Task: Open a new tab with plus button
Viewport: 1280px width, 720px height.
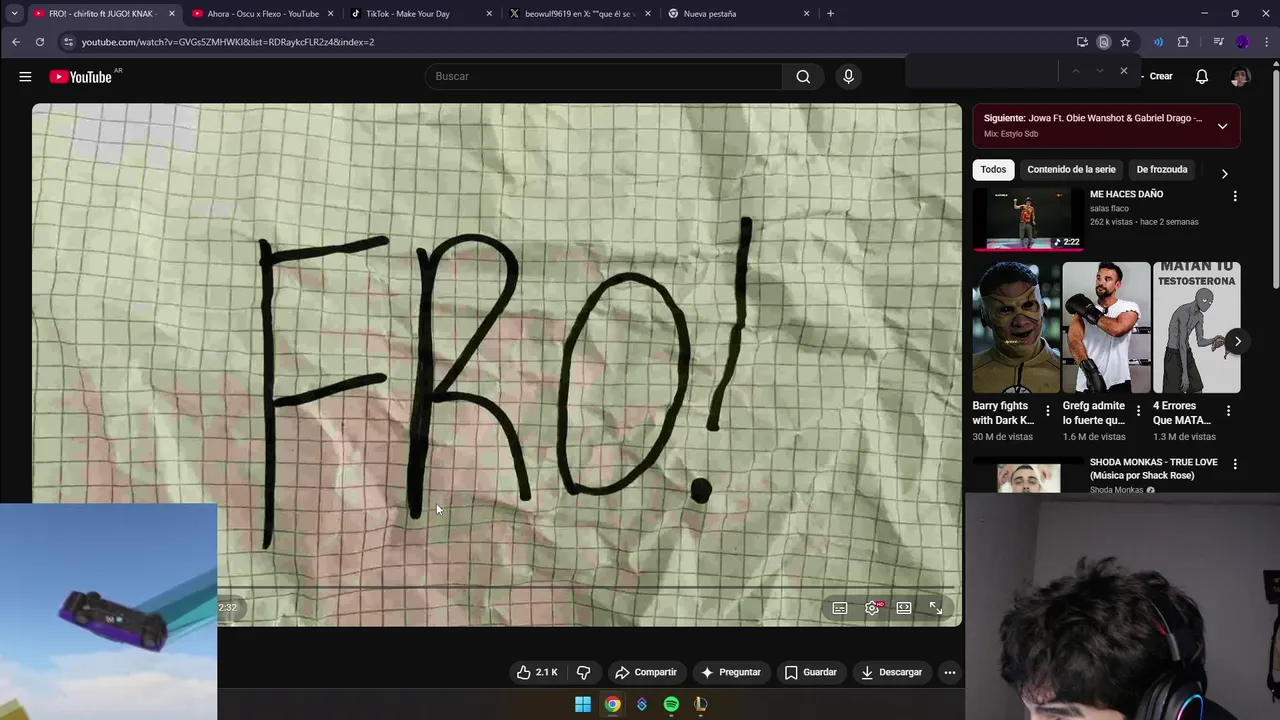Action: (830, 14)
